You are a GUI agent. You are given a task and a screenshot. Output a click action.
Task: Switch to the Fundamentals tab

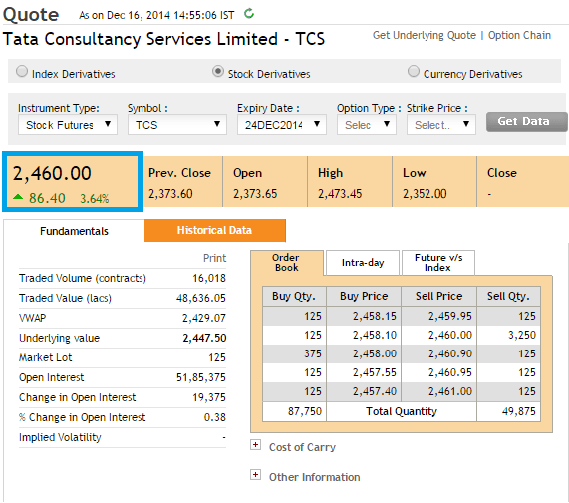74,231
